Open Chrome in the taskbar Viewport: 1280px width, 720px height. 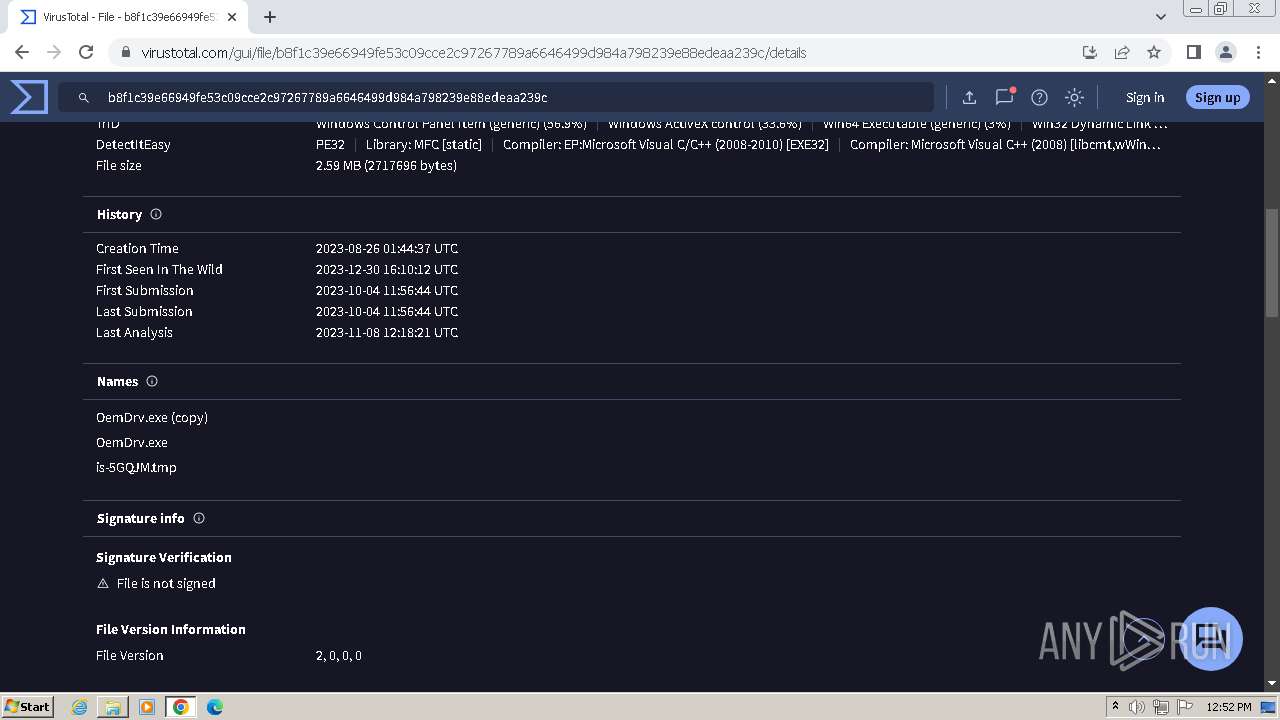181,707
